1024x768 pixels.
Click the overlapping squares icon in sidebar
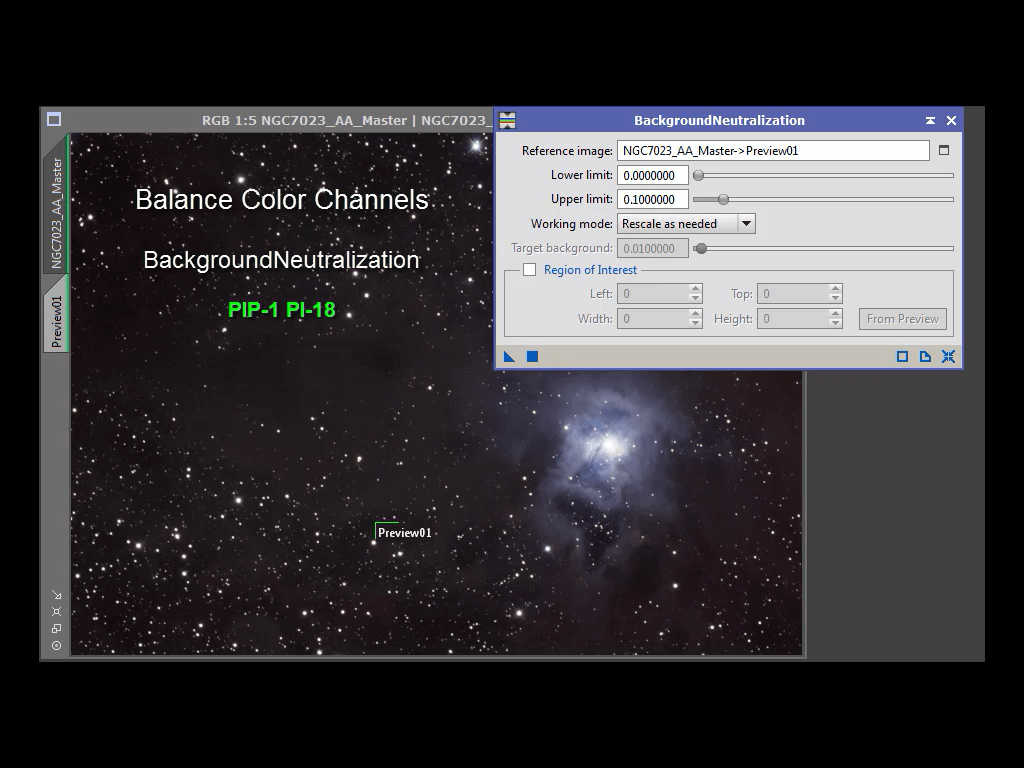pos(56,628)
